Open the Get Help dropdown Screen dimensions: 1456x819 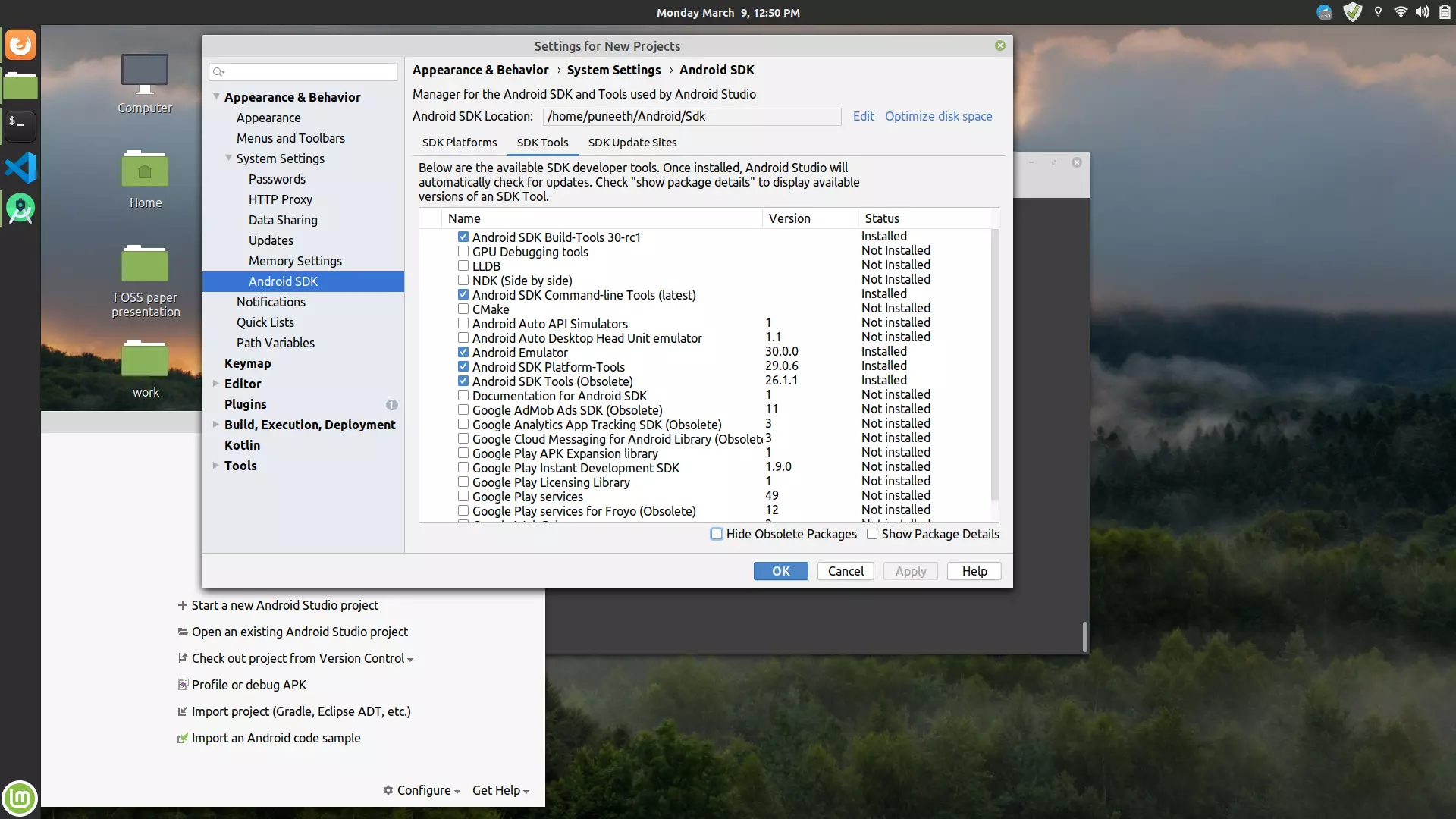[x=500, y=790]
